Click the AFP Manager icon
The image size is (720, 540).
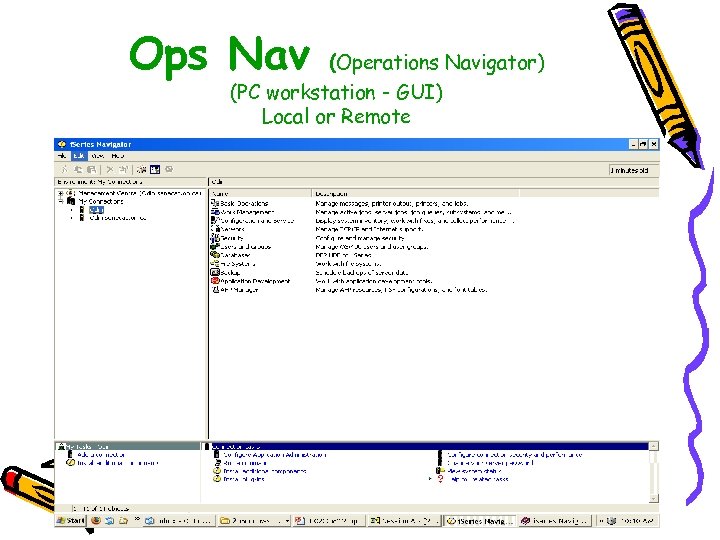coord(215,290)
